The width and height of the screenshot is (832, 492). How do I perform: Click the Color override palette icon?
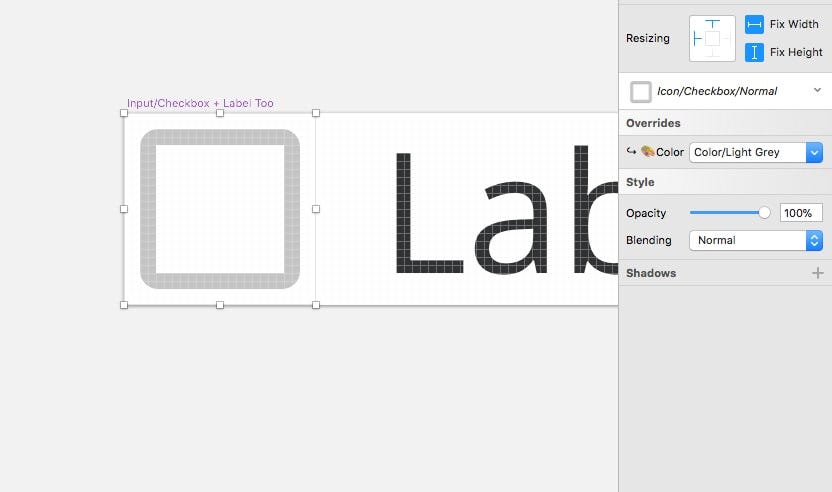point(647,151)
